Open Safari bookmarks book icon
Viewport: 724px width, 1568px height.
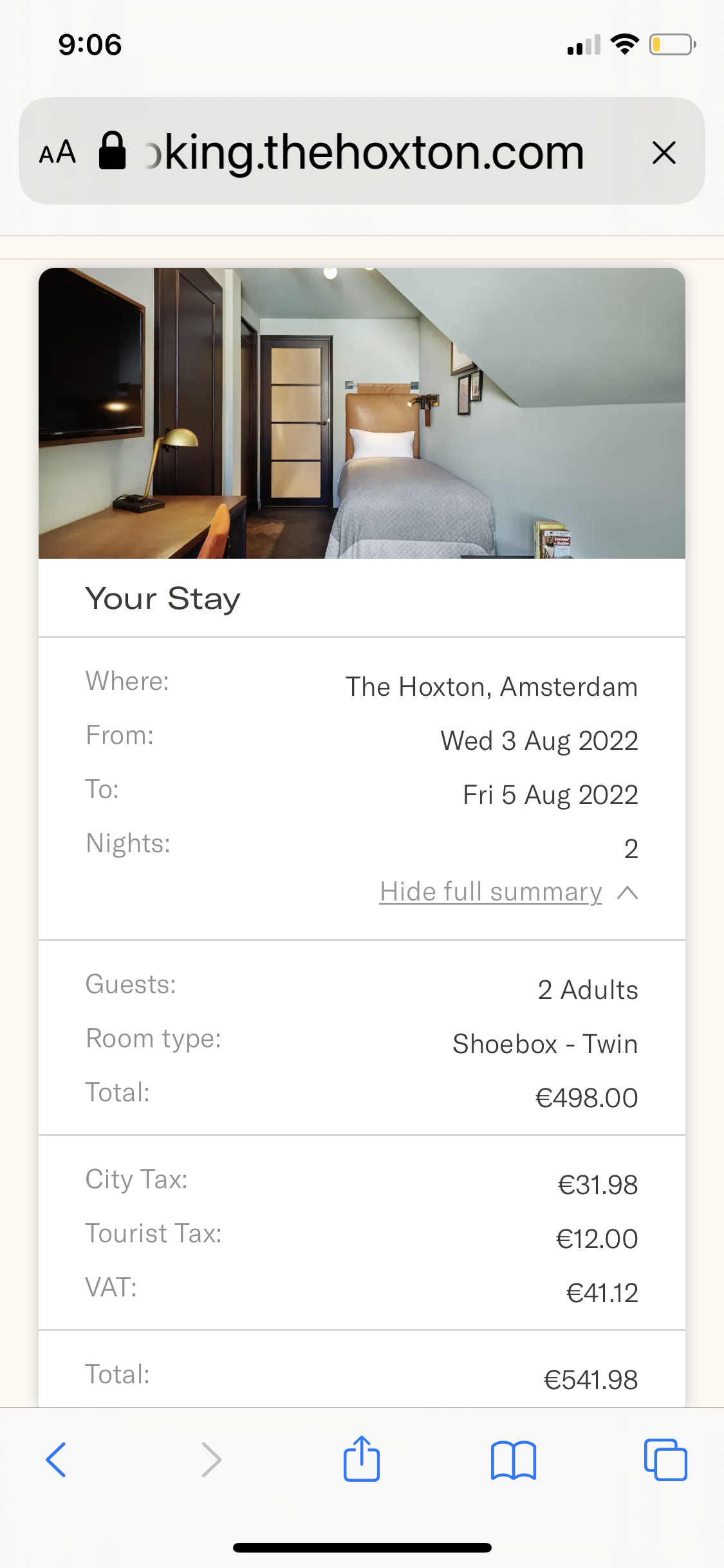[x=513, y=1460]
